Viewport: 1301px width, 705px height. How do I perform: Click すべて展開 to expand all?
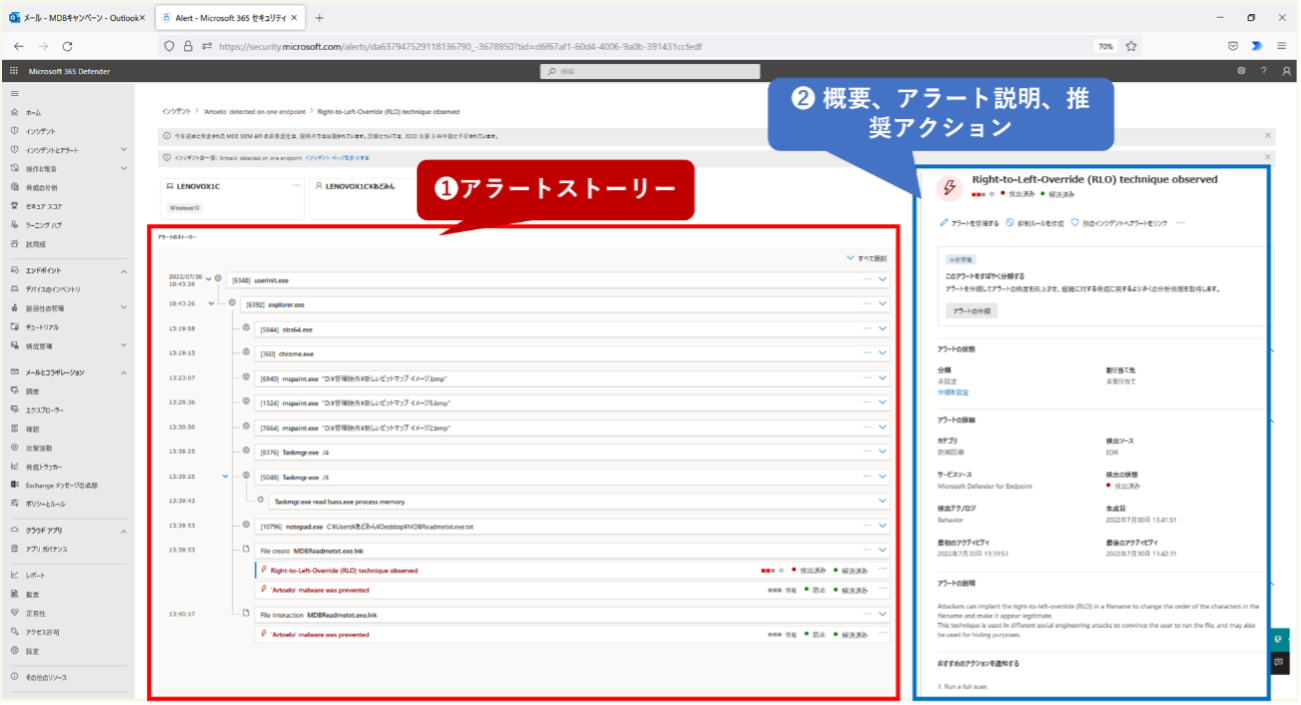tap(866, 258)
